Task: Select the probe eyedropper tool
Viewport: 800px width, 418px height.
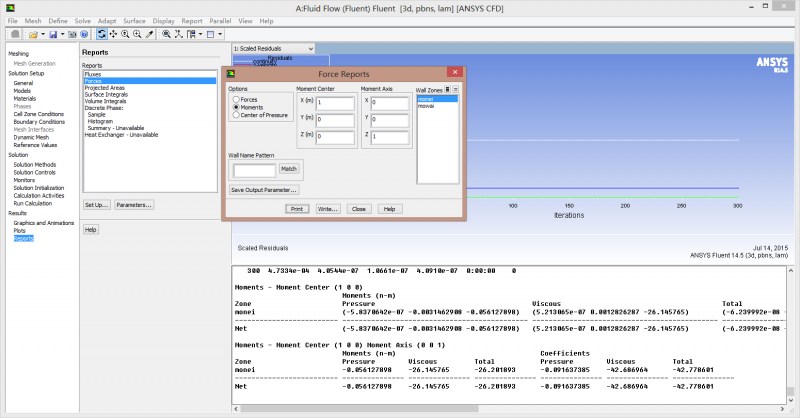Action: pyautogui.click(x=149, y=34)
